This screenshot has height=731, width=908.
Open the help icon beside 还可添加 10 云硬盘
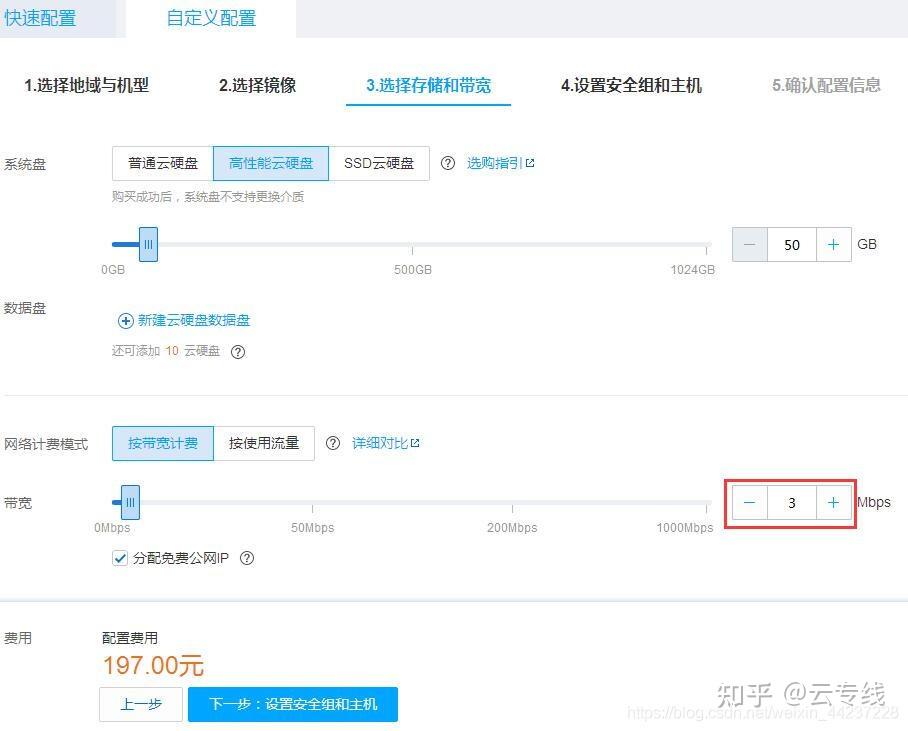237,351
